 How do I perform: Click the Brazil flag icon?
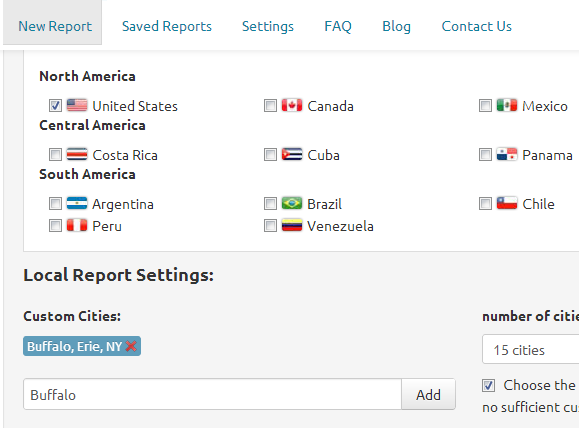tap(292, 203)
